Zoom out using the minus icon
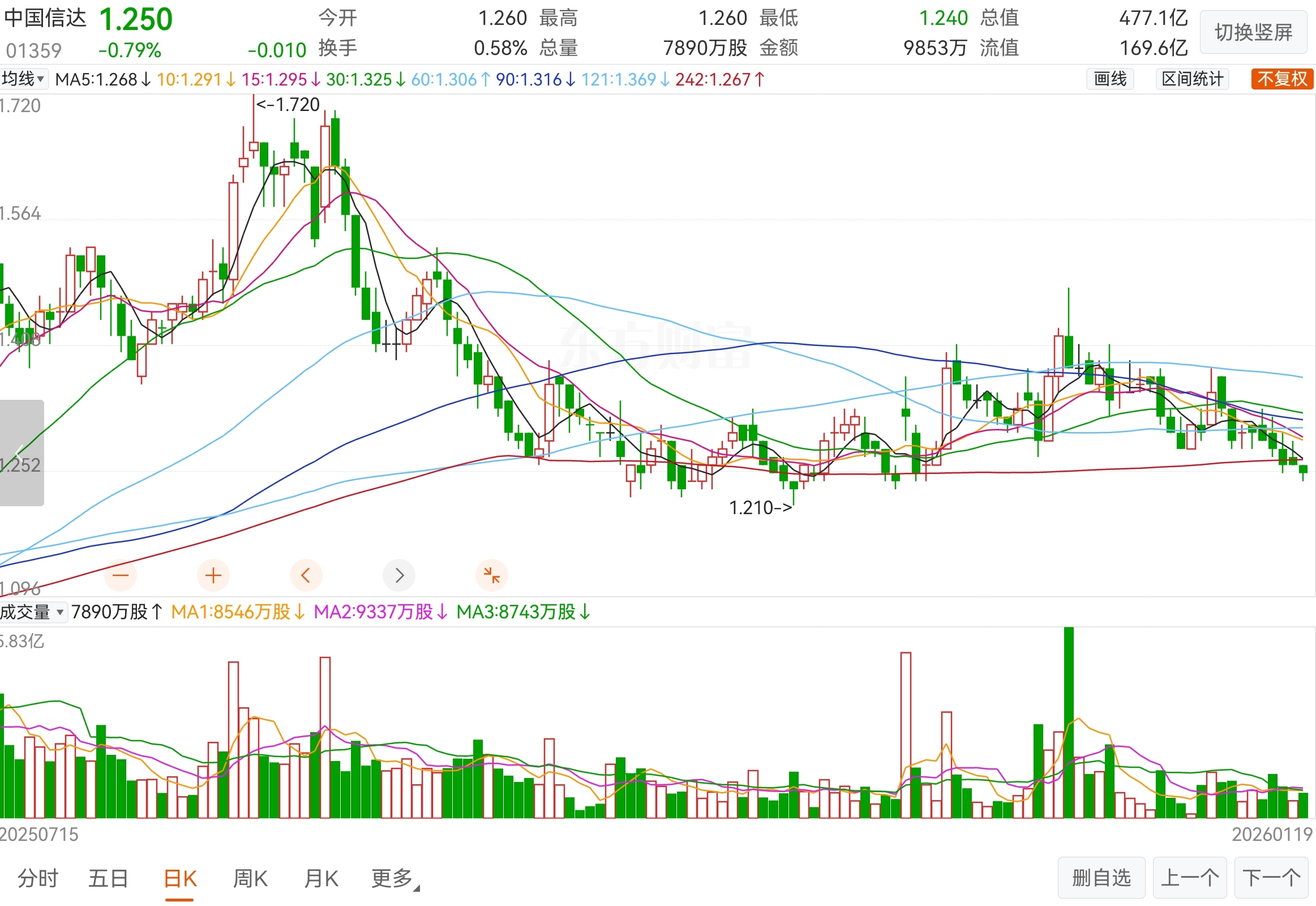 click(x=121, y=575)
